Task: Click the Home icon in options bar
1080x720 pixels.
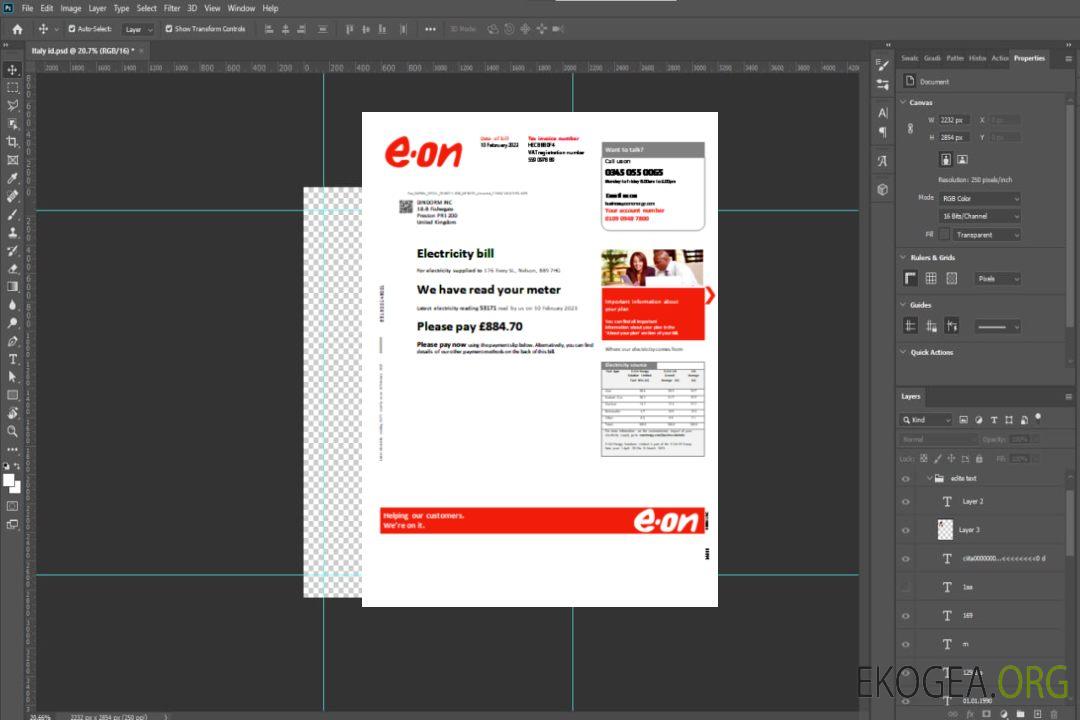Action: pyautogui.click(x=17, y=29)
